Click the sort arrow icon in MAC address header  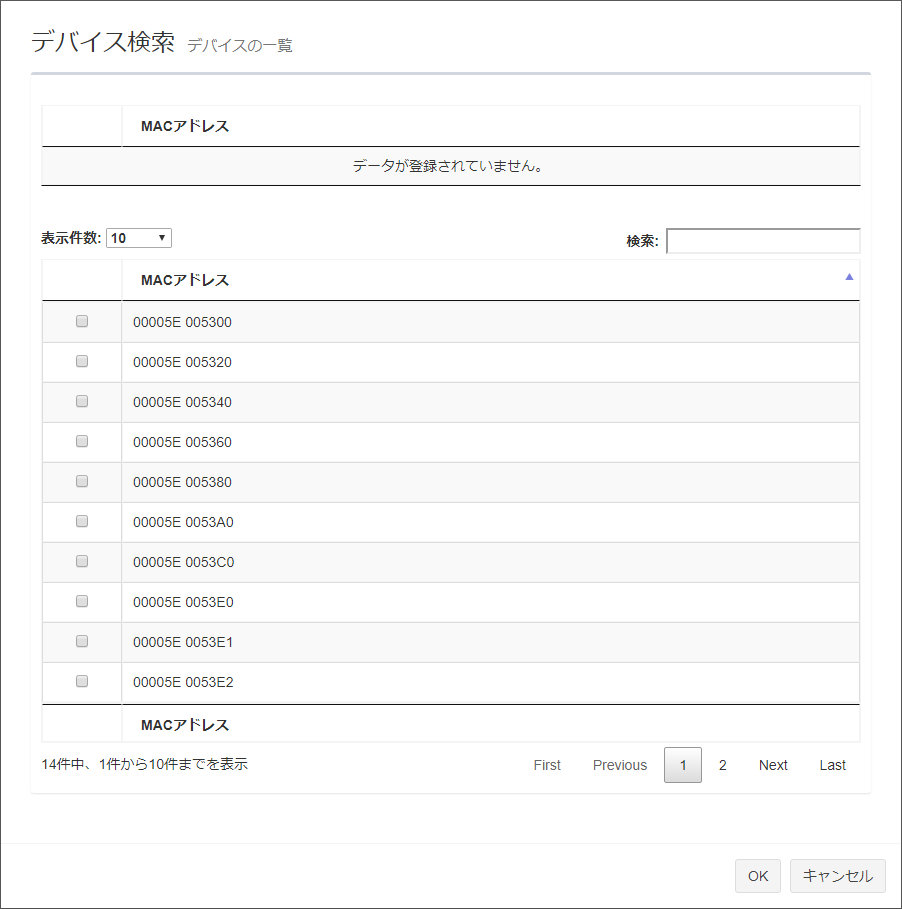coord(849,277)
